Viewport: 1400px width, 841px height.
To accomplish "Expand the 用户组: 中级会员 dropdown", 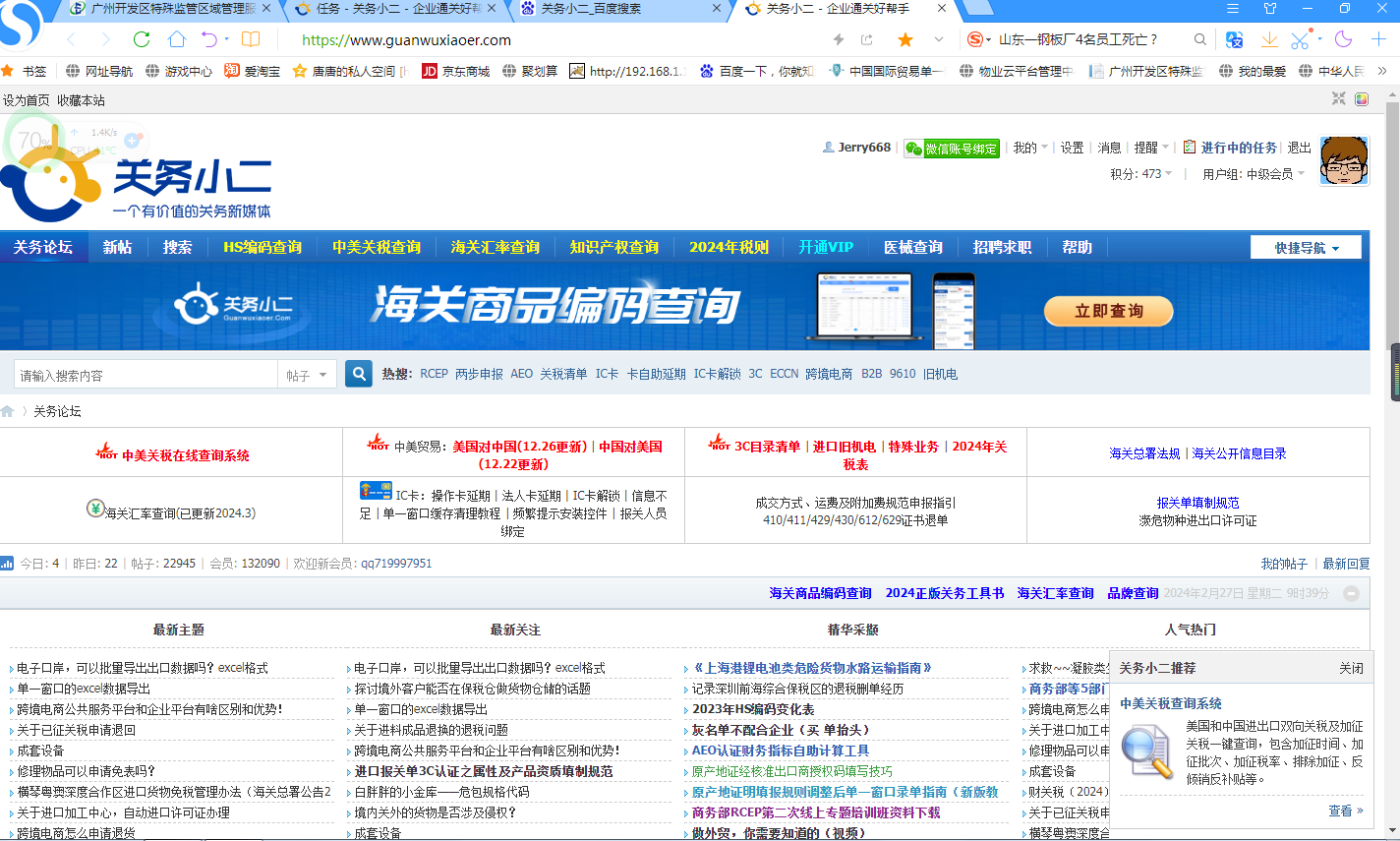I will [1254, 174].
